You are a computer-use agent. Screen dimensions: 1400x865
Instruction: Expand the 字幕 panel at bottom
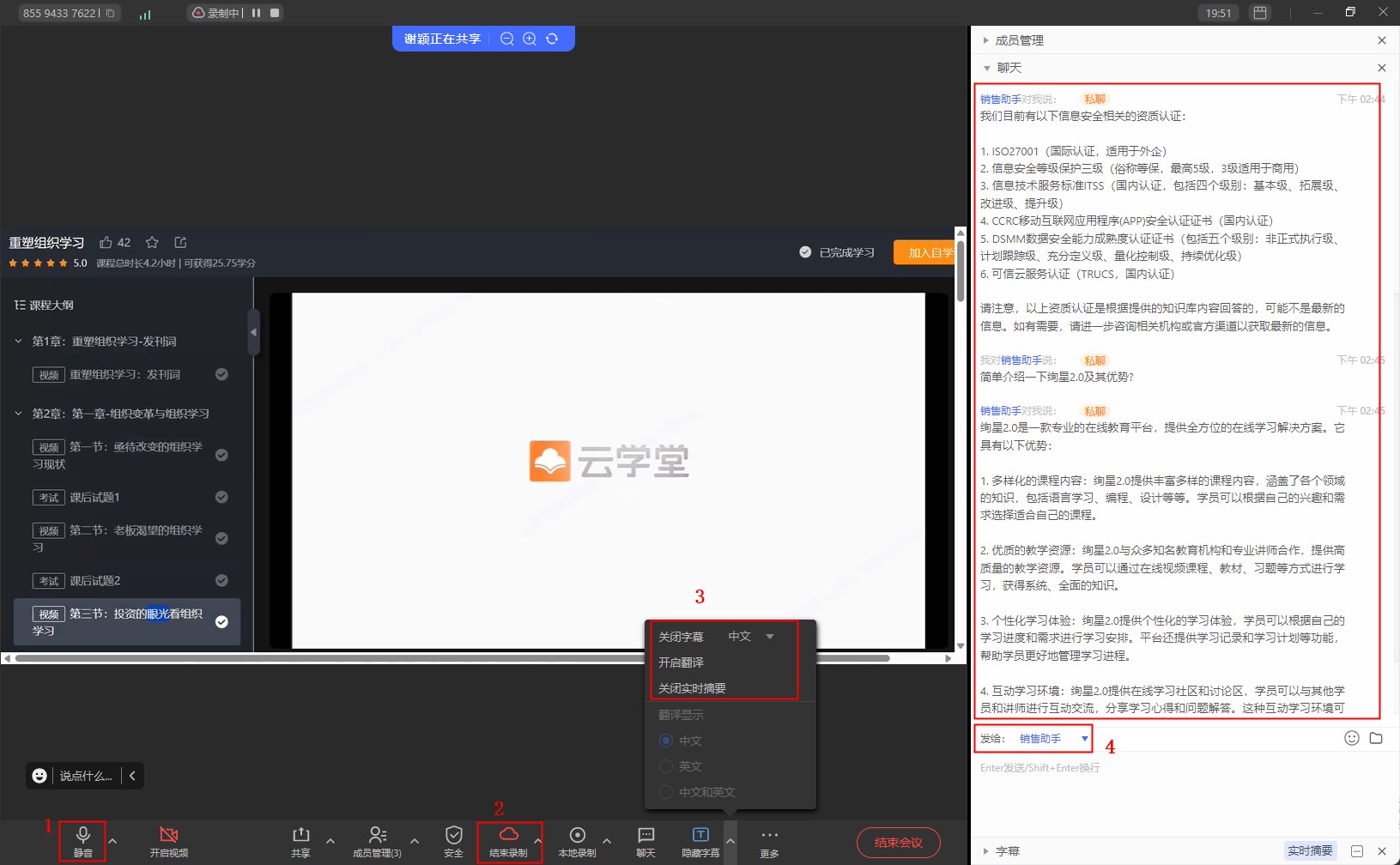pos(986,851)
